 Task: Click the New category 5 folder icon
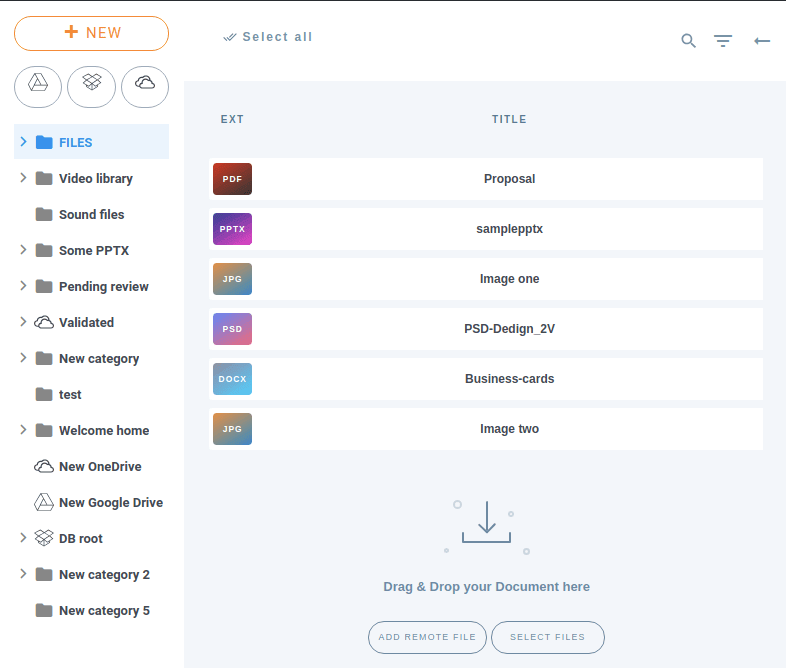pyautogui.click(x=44, y=610)
